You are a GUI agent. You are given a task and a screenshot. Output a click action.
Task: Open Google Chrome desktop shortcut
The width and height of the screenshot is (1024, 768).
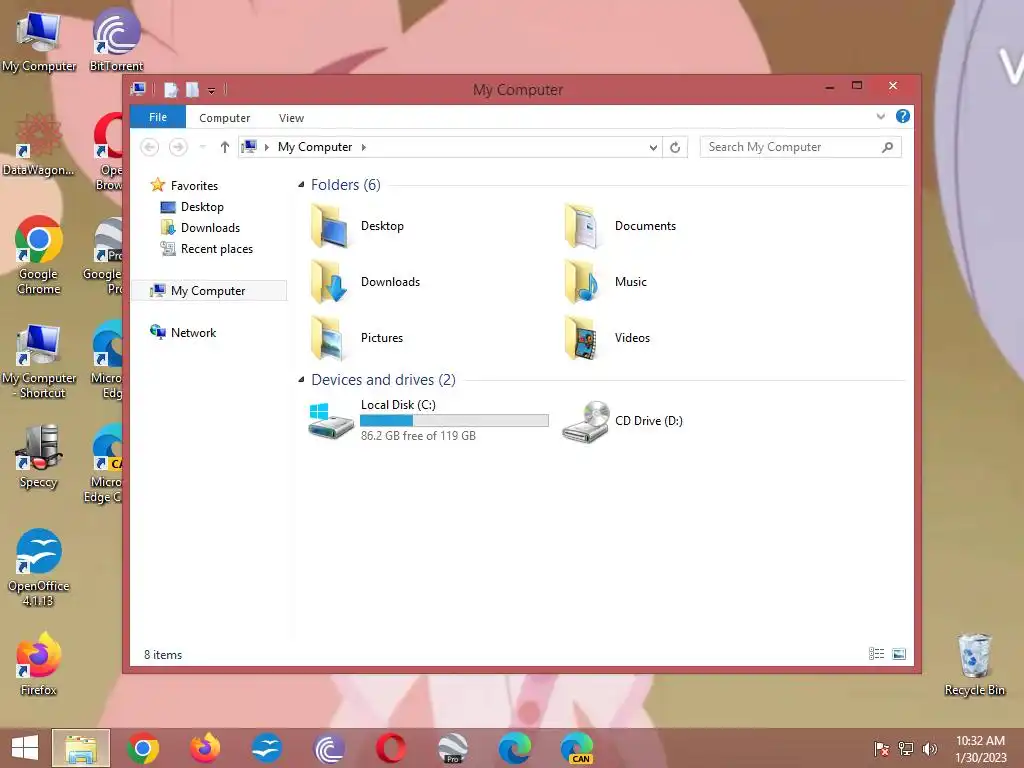[x=39, y=255]
